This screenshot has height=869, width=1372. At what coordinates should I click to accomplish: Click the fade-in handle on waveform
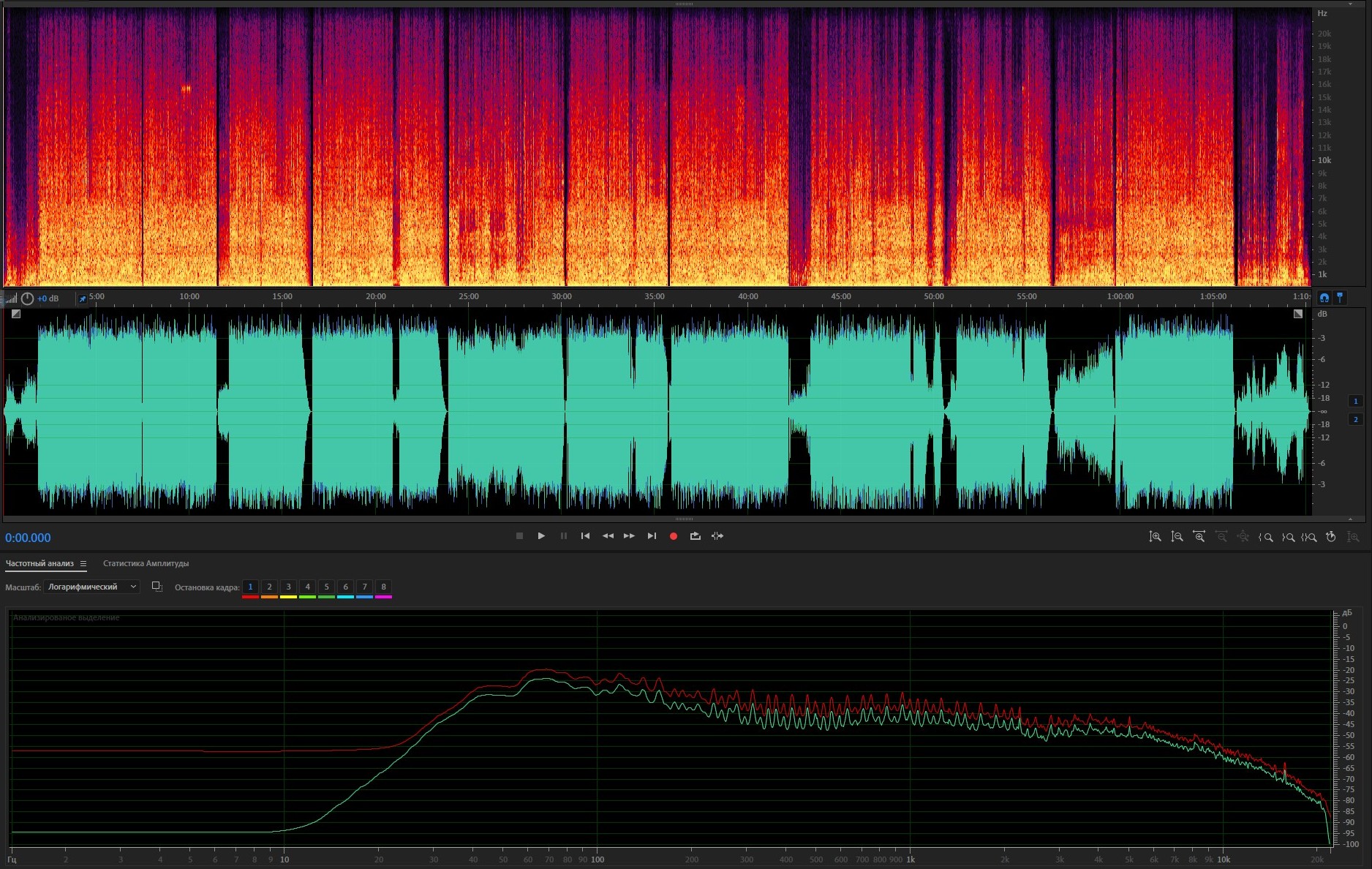pos(16,314)
